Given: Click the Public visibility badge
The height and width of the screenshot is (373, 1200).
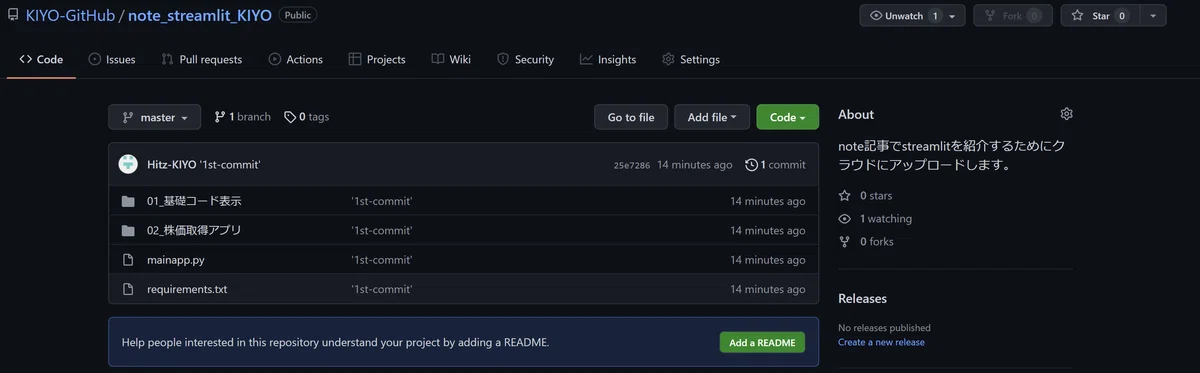Looking at the screenshot, I should pyautogui.click(x=299, y=15).
